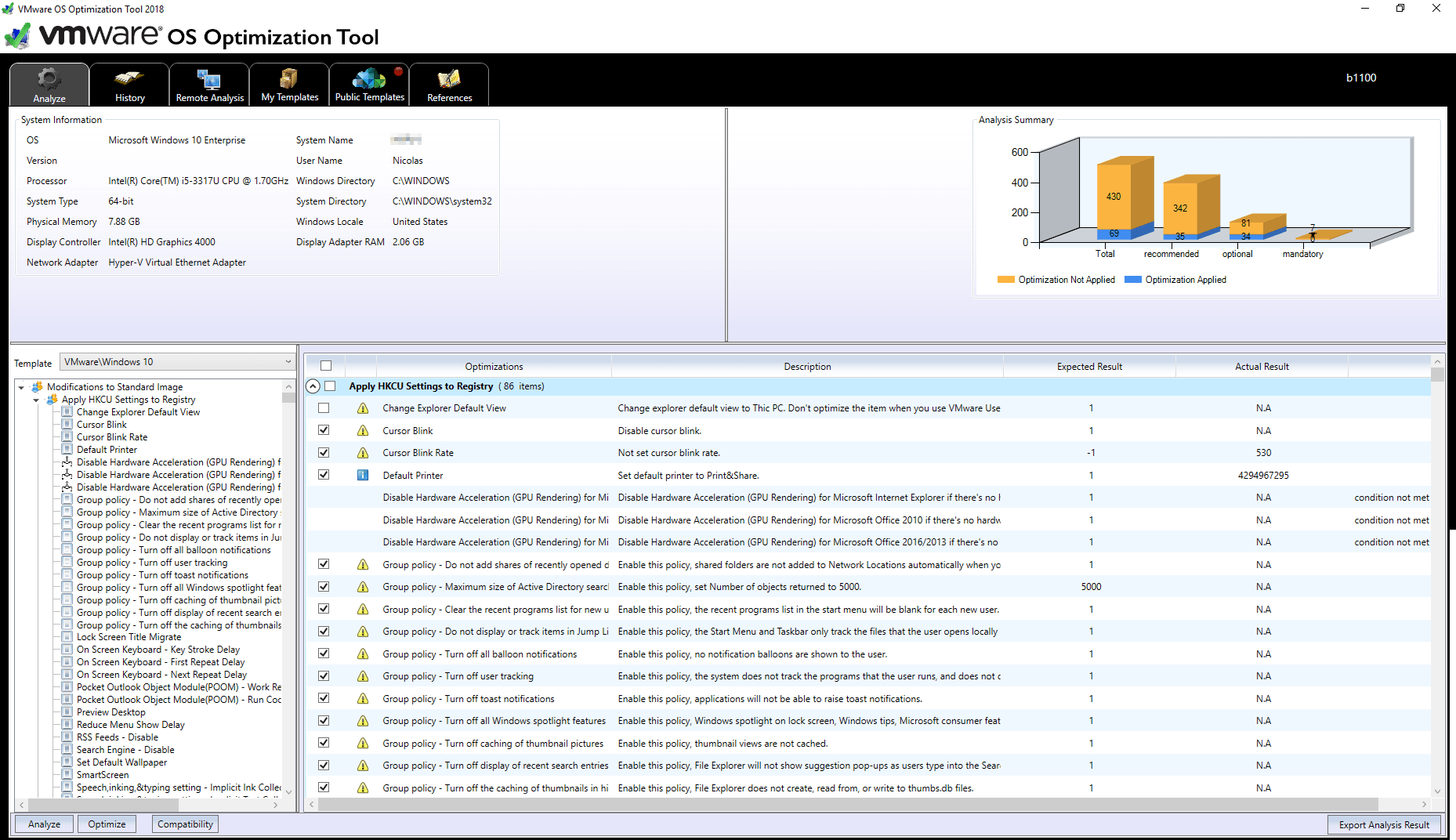This screenshot has width=1456, height=840.
Task: Click warning icon for Change Explorer Default View
Action: (363, 408)
